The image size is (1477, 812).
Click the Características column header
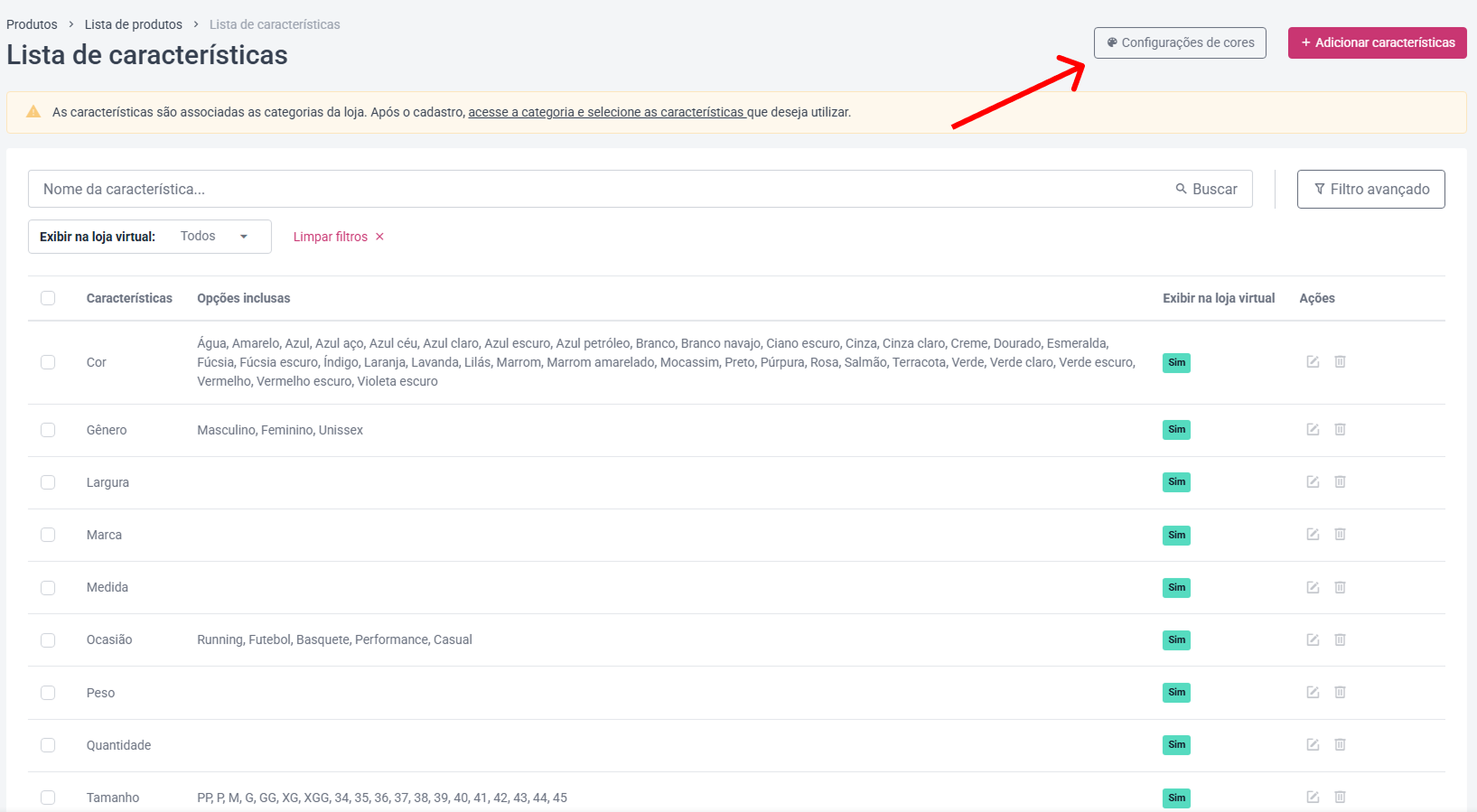click(x=129, y=298)
